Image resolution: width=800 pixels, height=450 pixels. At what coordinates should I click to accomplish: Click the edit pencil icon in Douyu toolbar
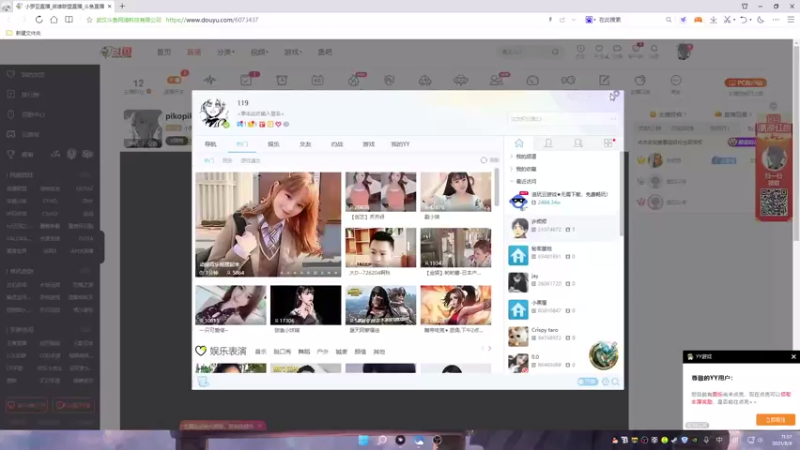604,80
